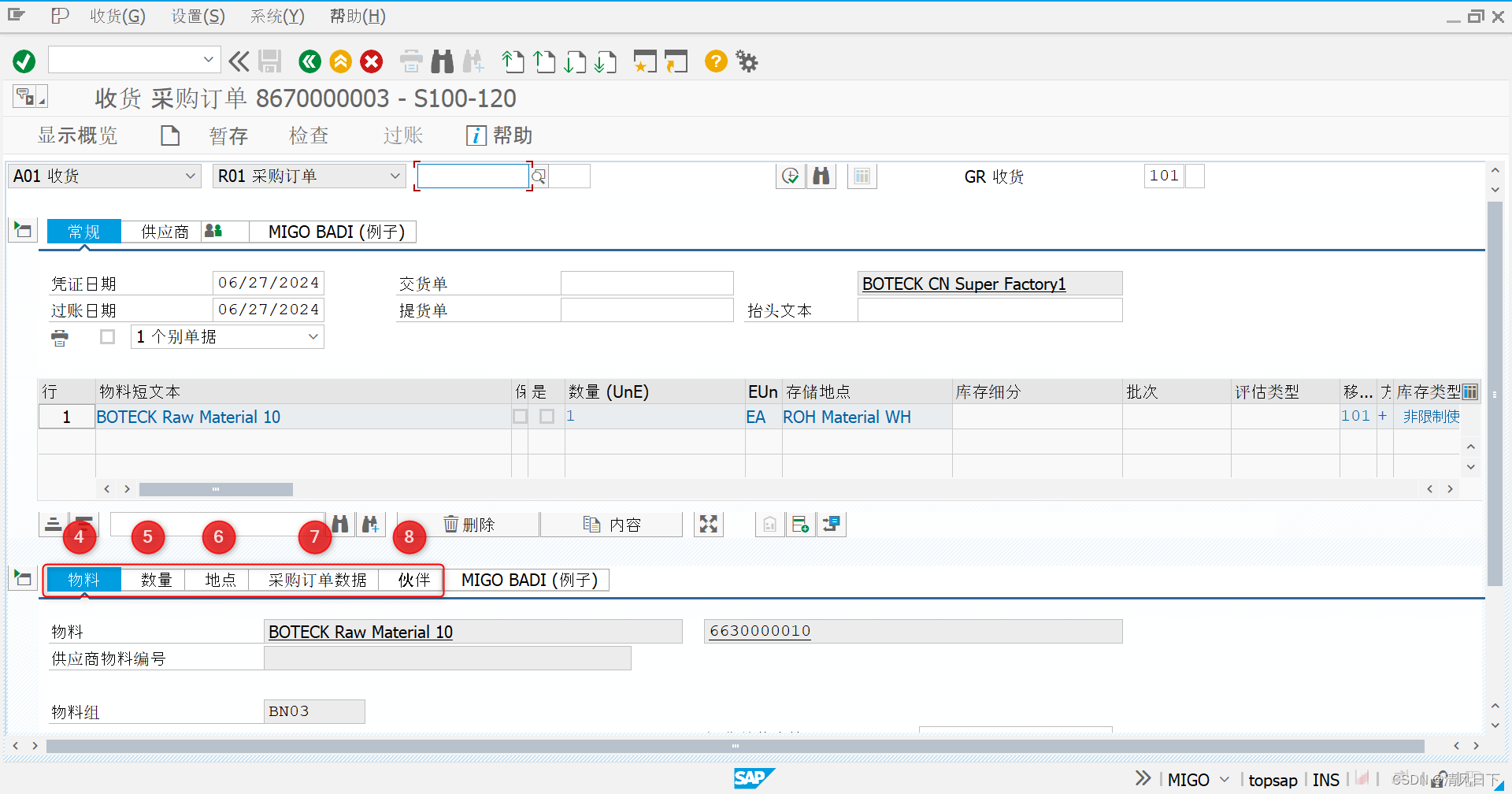Viewport: 1512px width, 794px height.
Task: Click the yellow Exit up-arrow icon
Action: pyautogui.click(x=340, y=61)
